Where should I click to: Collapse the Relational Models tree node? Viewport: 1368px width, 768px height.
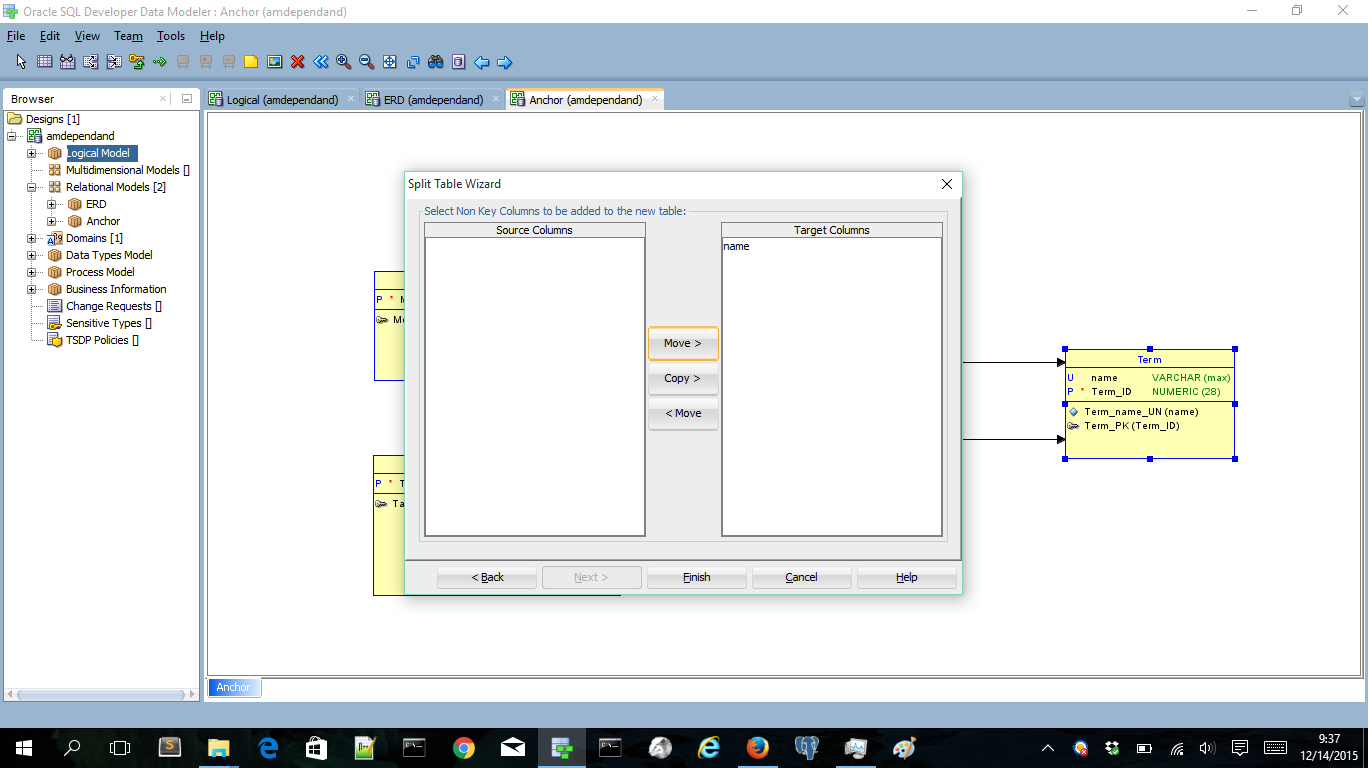point(32,187)
